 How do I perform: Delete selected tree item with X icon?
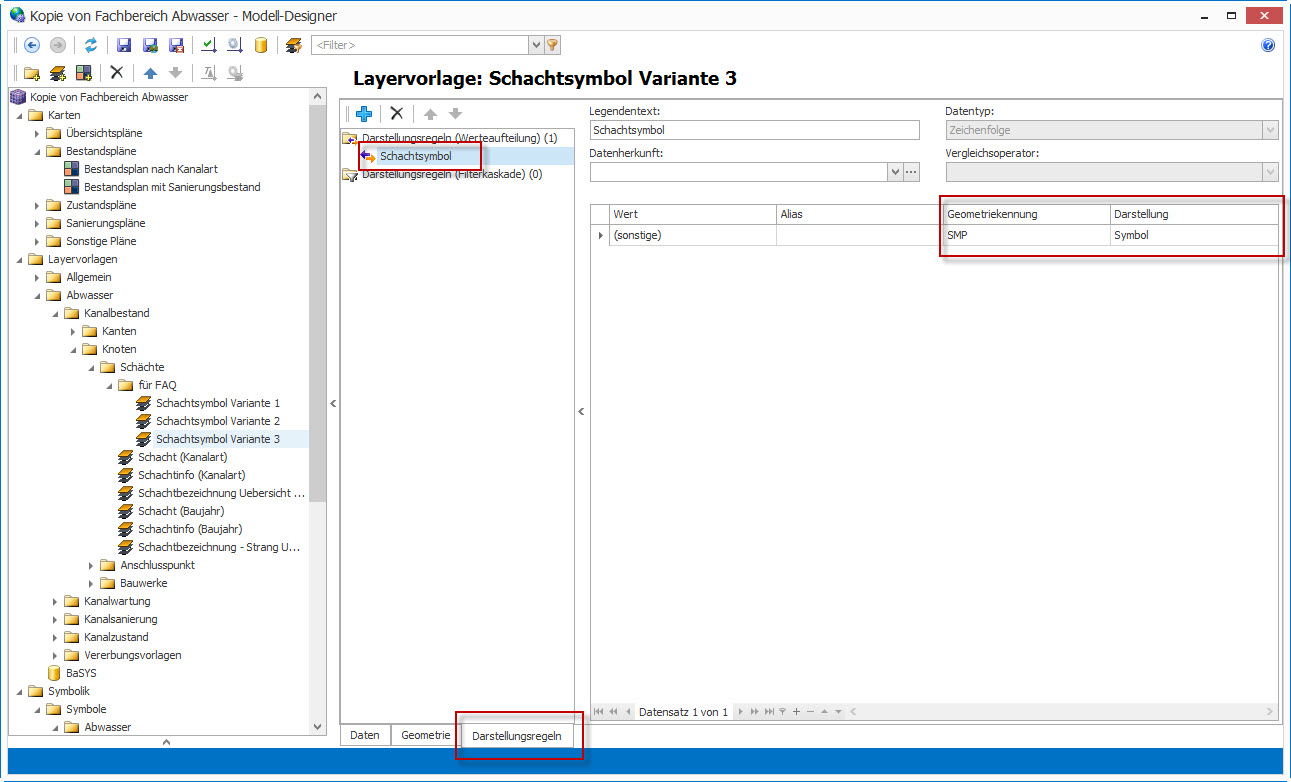point(117,73)
